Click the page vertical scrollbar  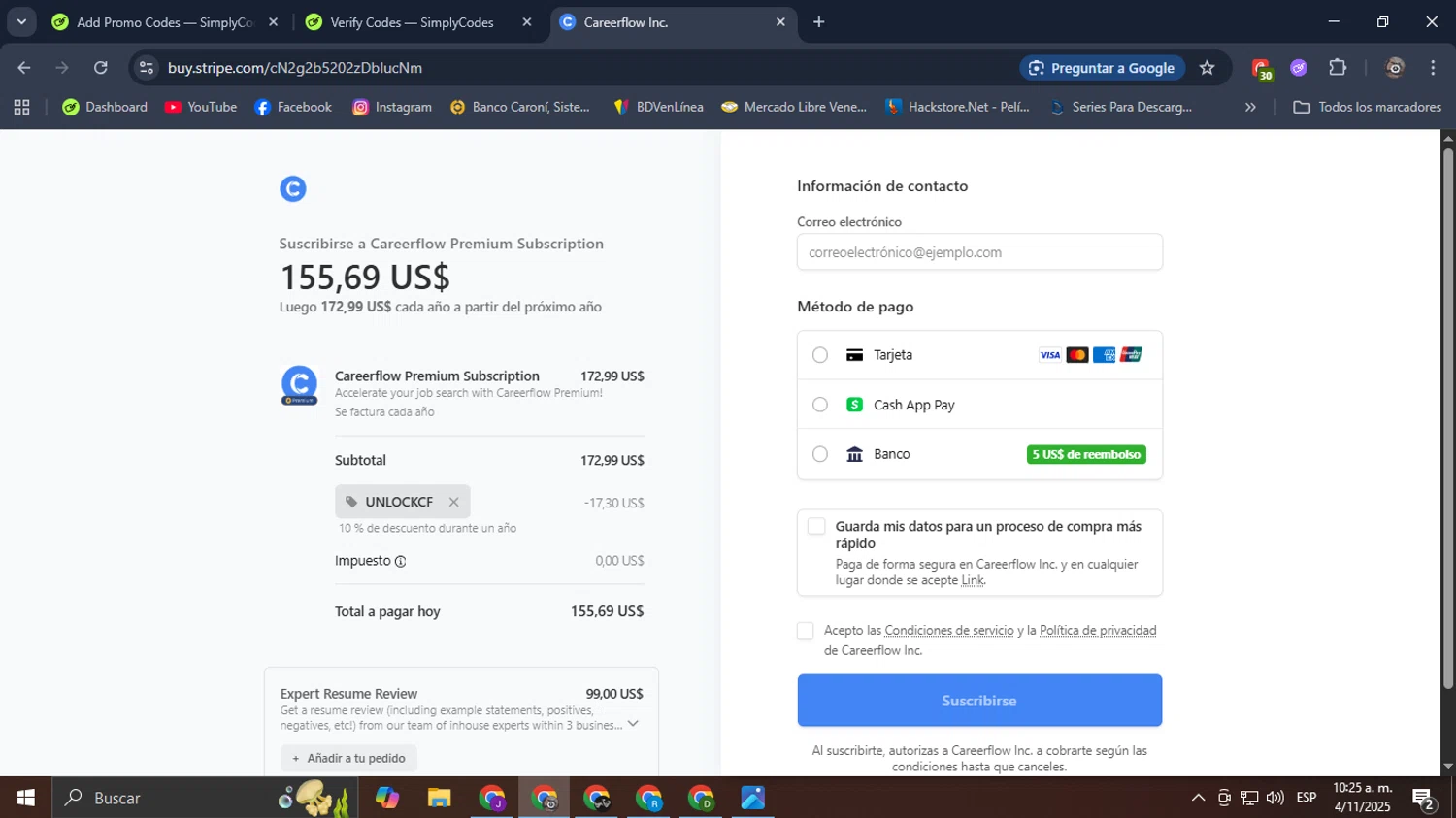1448,417
